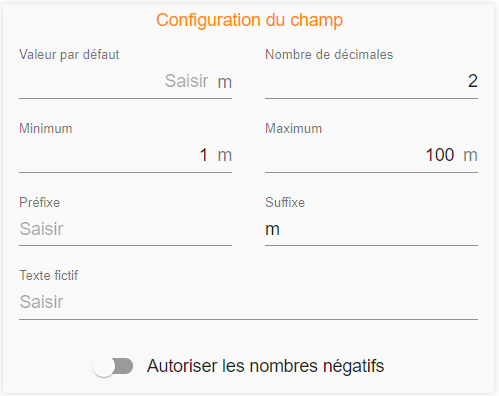
Task: Click the Suffixe field containing m
Action: coord(371,229)
